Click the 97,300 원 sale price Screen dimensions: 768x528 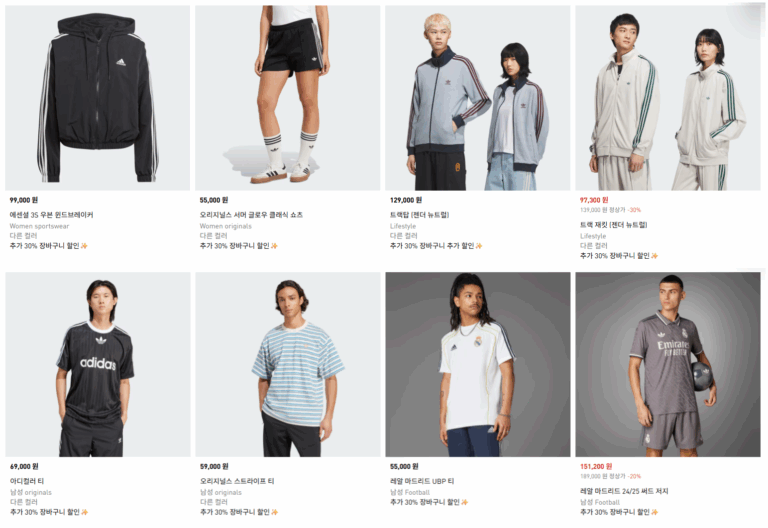coord(594,200)
